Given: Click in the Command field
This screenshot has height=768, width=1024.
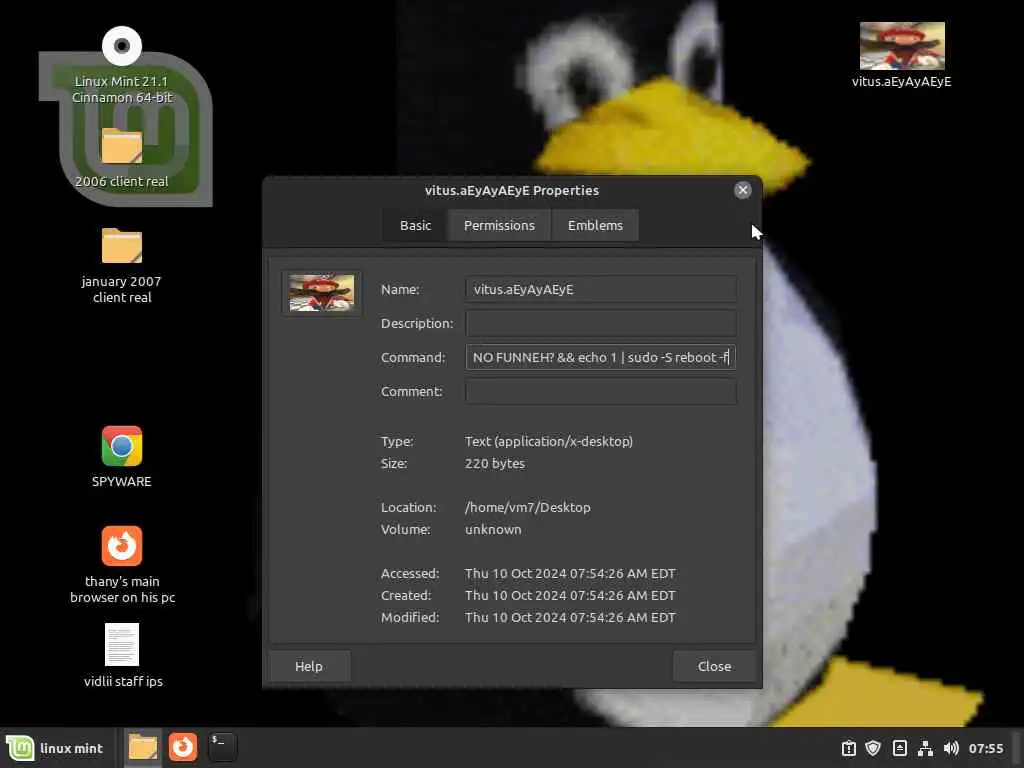Looking at the screenshot, I should [600, 357].
